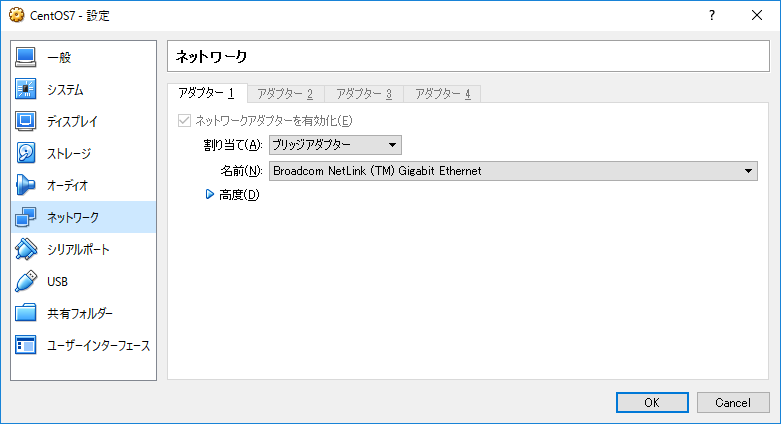Screen dimensions: 781x424
Task: Click the Cancel button
Action: [733, 403]
